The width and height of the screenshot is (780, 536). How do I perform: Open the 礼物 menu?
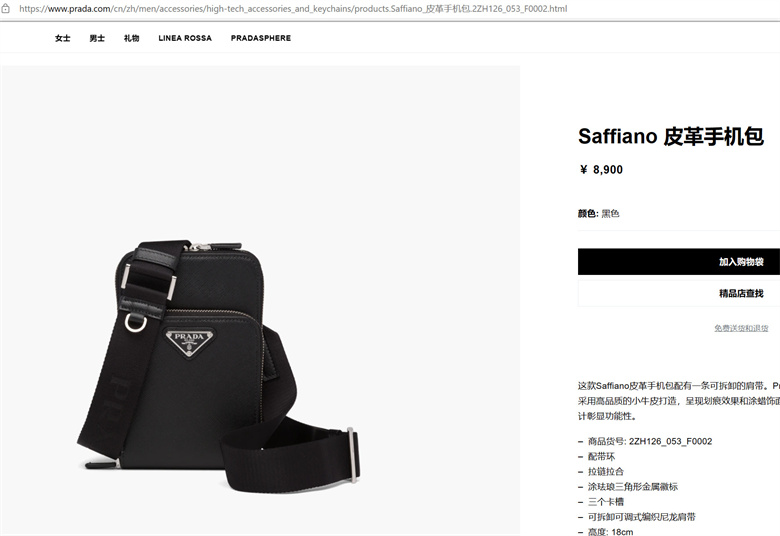point(131,38)
